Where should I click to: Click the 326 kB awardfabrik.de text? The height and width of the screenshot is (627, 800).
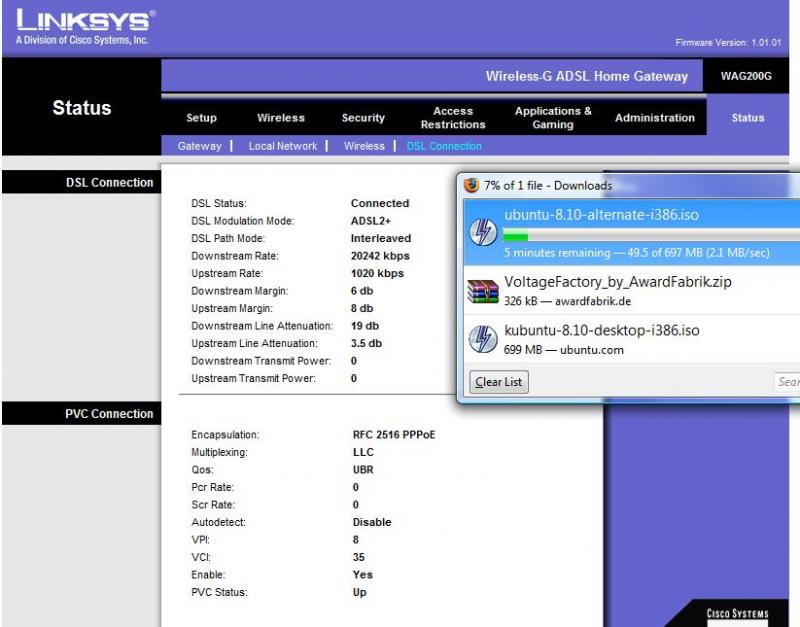coord(567,301)
